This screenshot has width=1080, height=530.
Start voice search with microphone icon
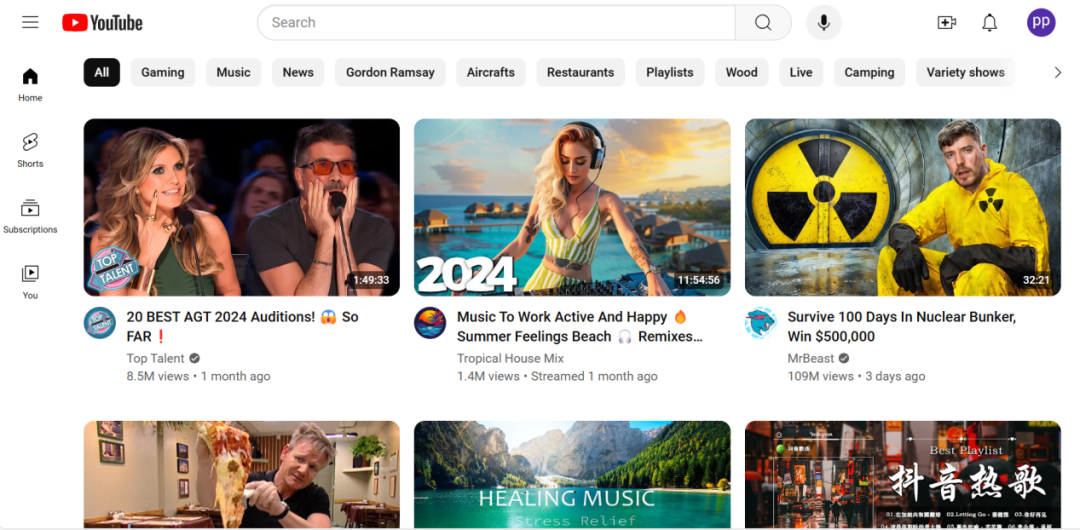[x=823, y=23]
